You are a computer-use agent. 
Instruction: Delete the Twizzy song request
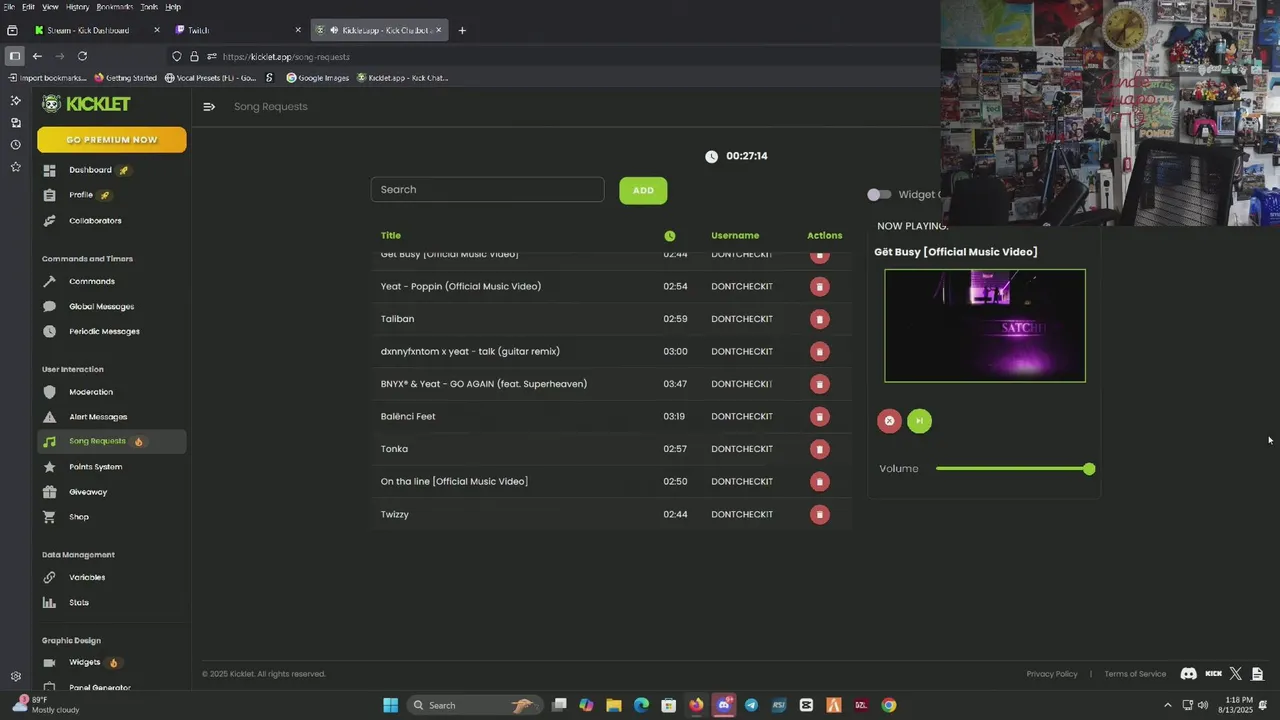(x=819, y=514)
